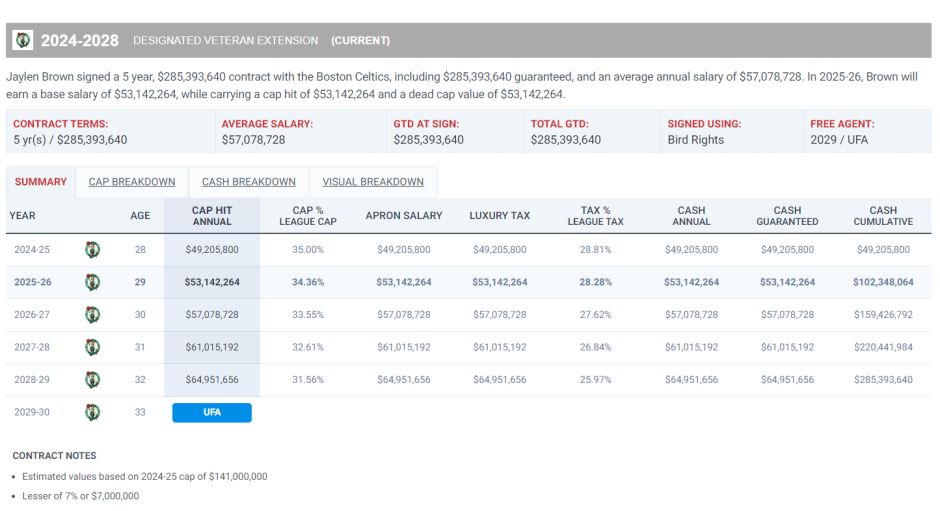Click the Apron Salary column header
940x511 pixels.
tap(403, 216)
